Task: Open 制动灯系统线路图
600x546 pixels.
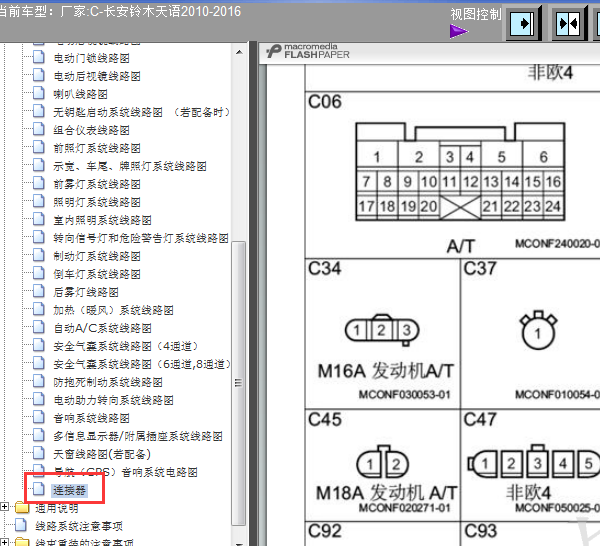Action: [97, 256]
